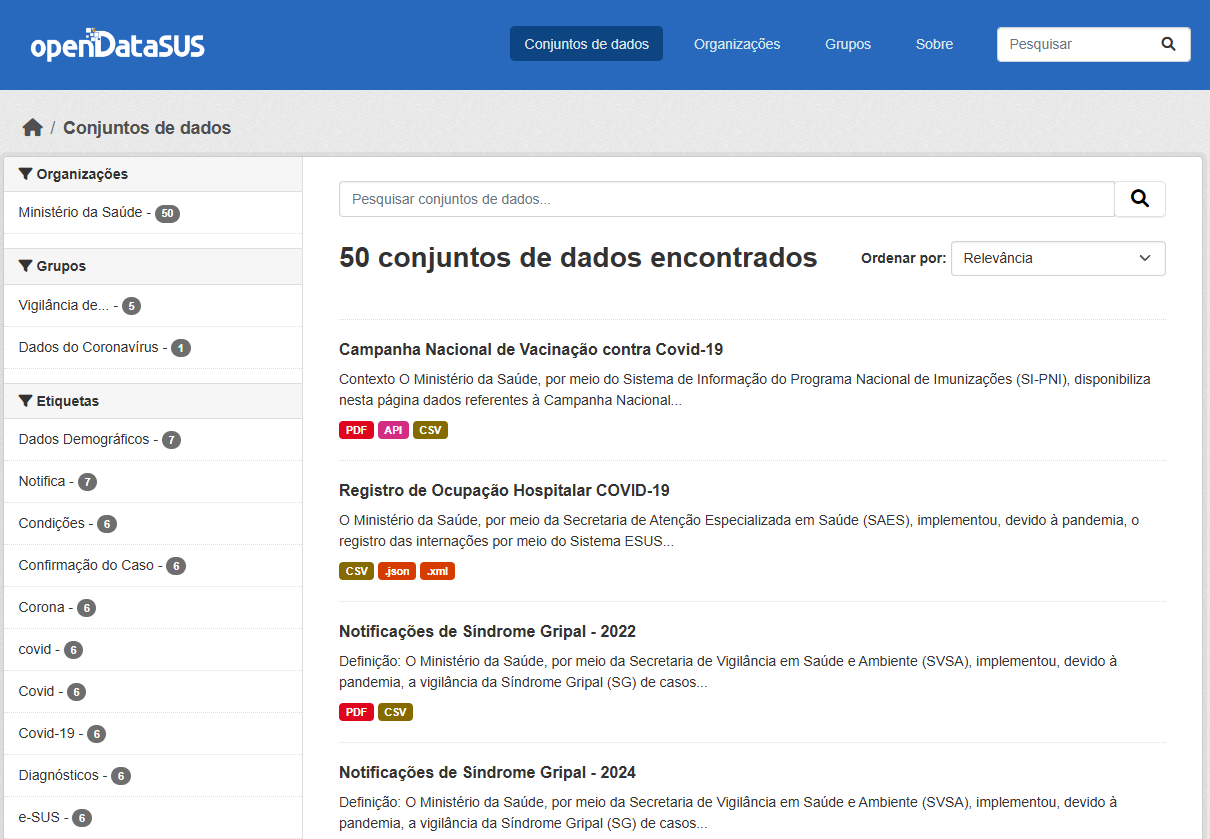Submit header search with magnifier icon

pyautogui.click(x=1168, y=44)
